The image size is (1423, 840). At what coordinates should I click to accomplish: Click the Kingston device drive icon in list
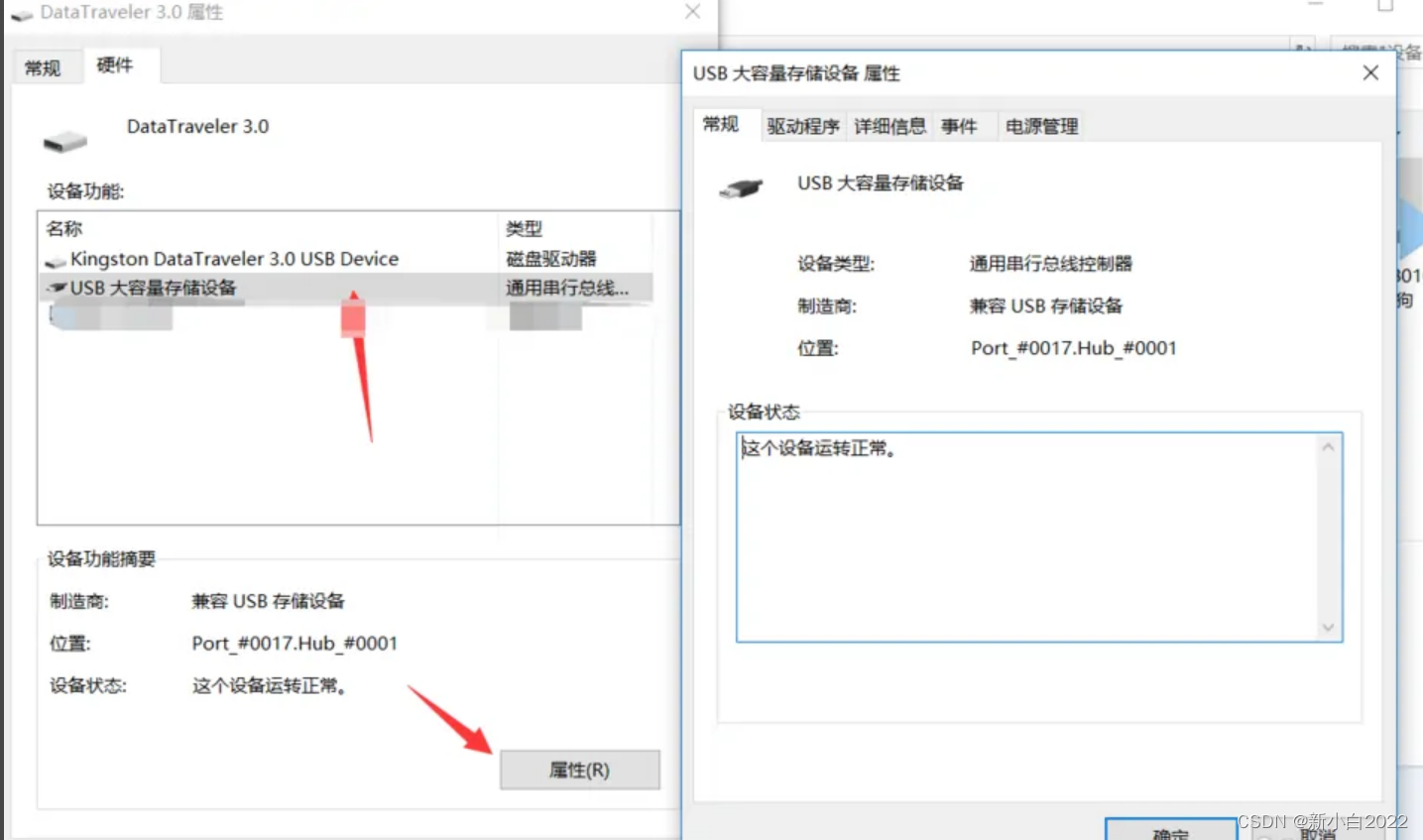[x=55, y=261]
